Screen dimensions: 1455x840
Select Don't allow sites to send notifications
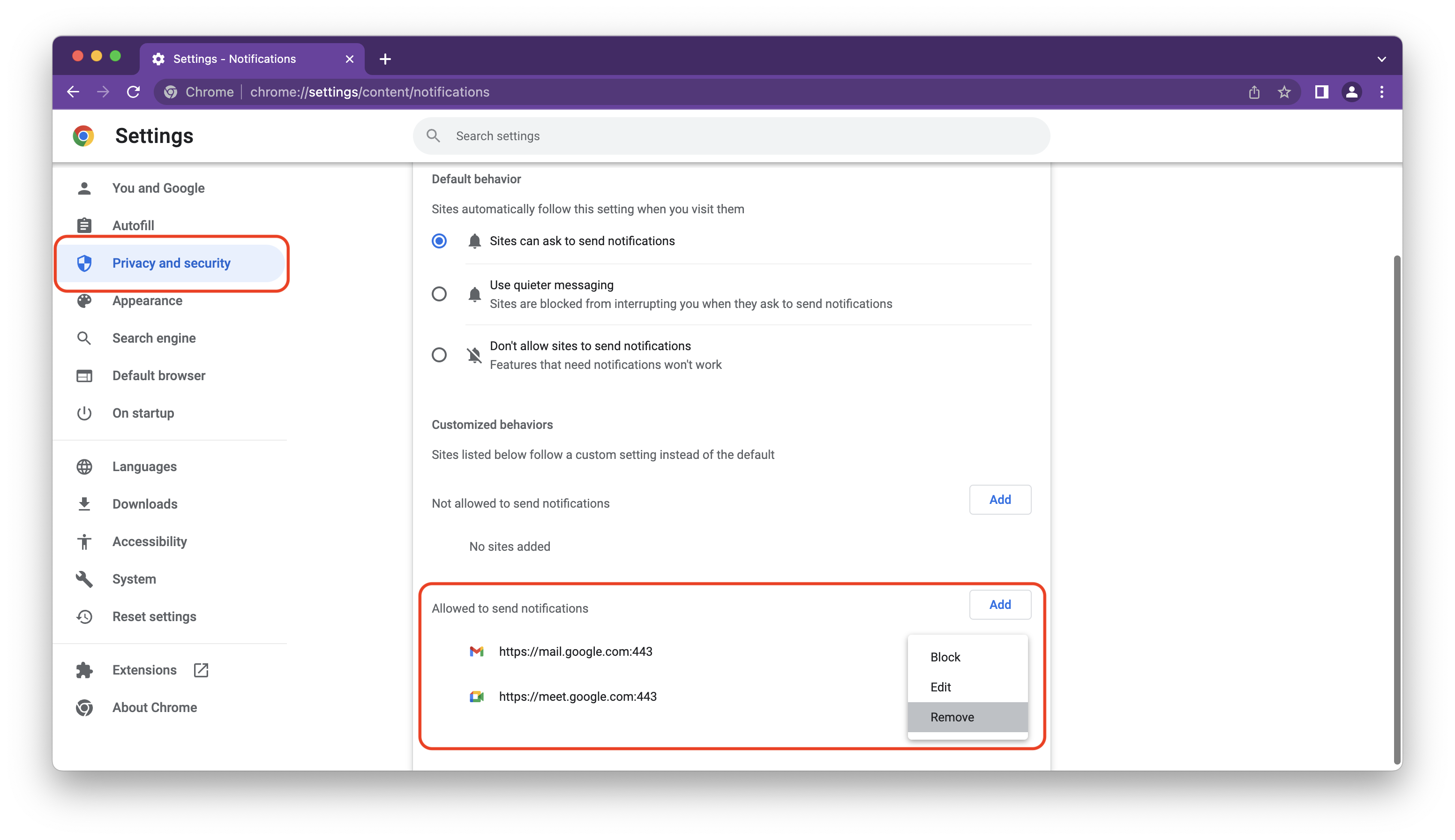click(439, 355)
